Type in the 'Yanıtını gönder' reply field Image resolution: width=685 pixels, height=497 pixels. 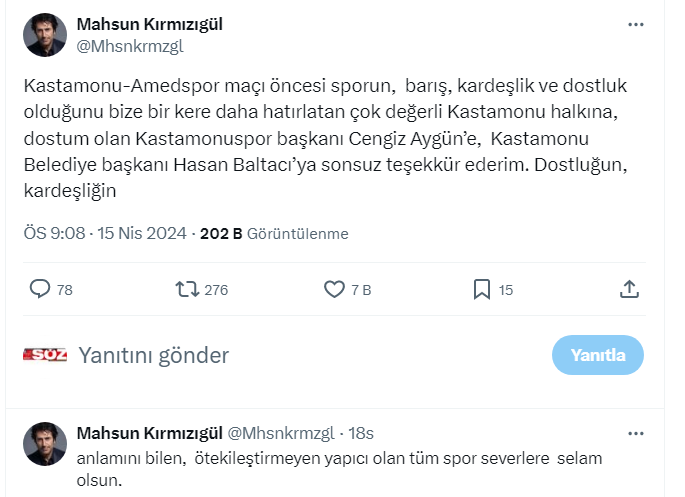point(300,355)
